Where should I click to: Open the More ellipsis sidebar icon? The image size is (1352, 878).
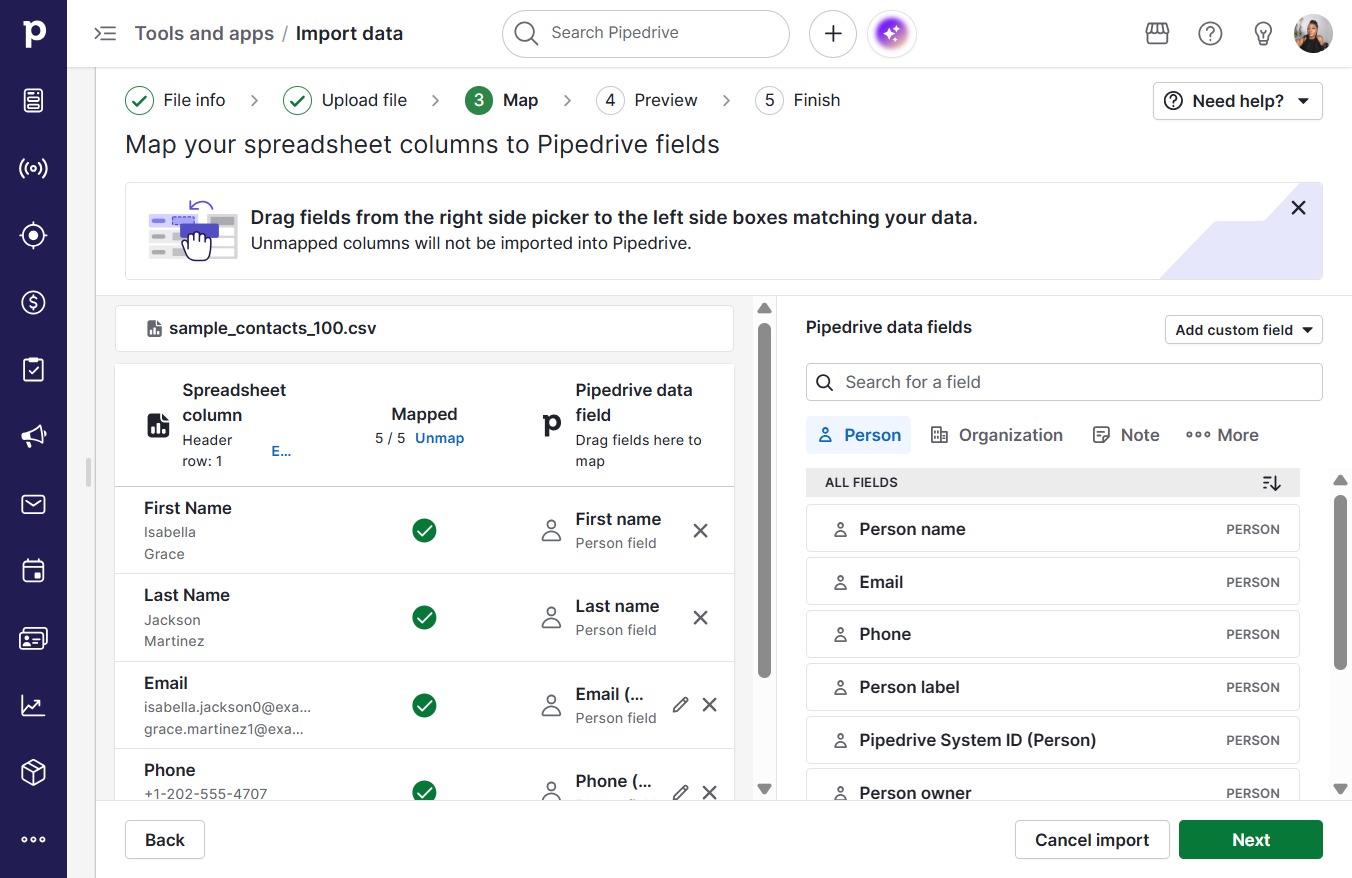pos(33,840)
